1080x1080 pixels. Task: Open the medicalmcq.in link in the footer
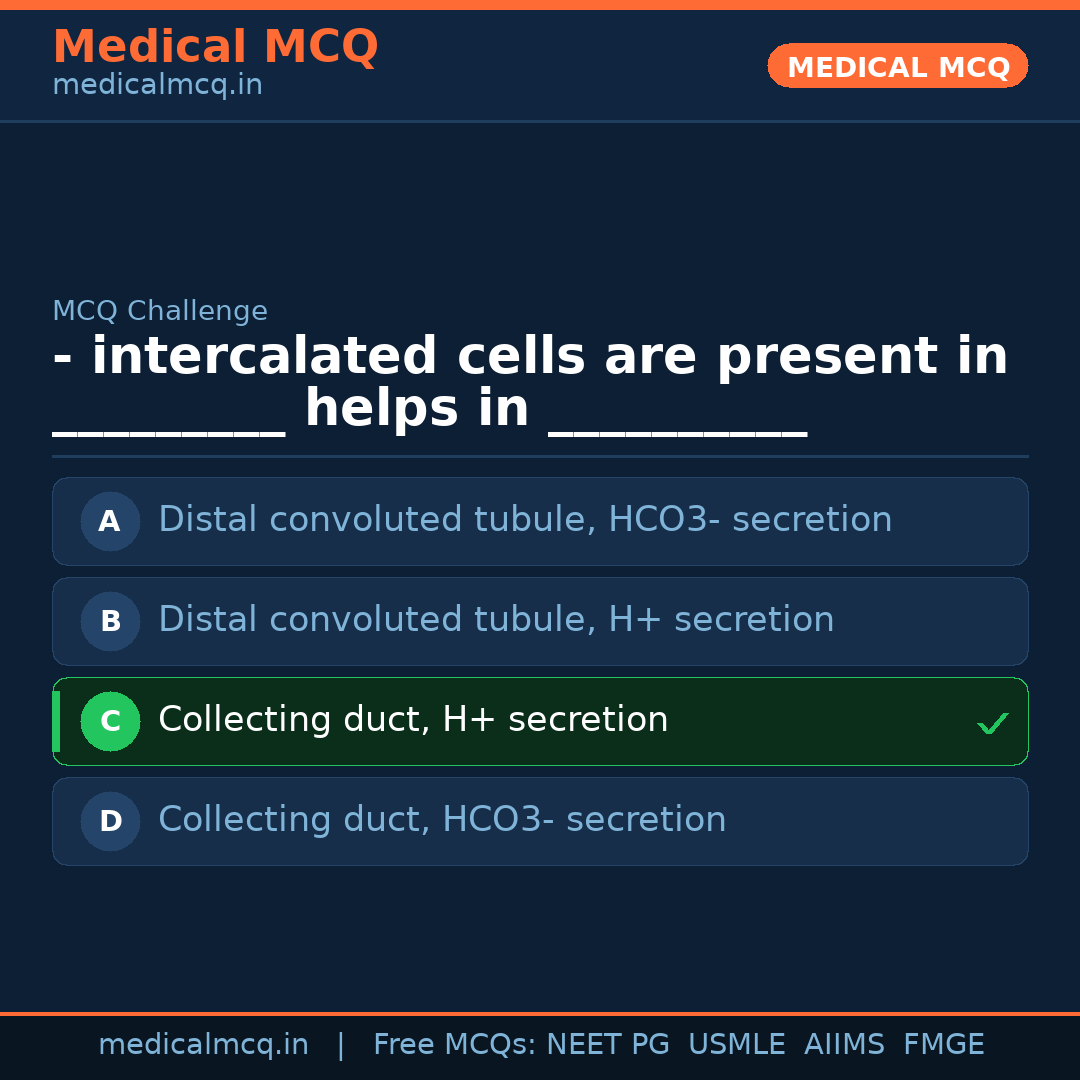(203, 1045)
